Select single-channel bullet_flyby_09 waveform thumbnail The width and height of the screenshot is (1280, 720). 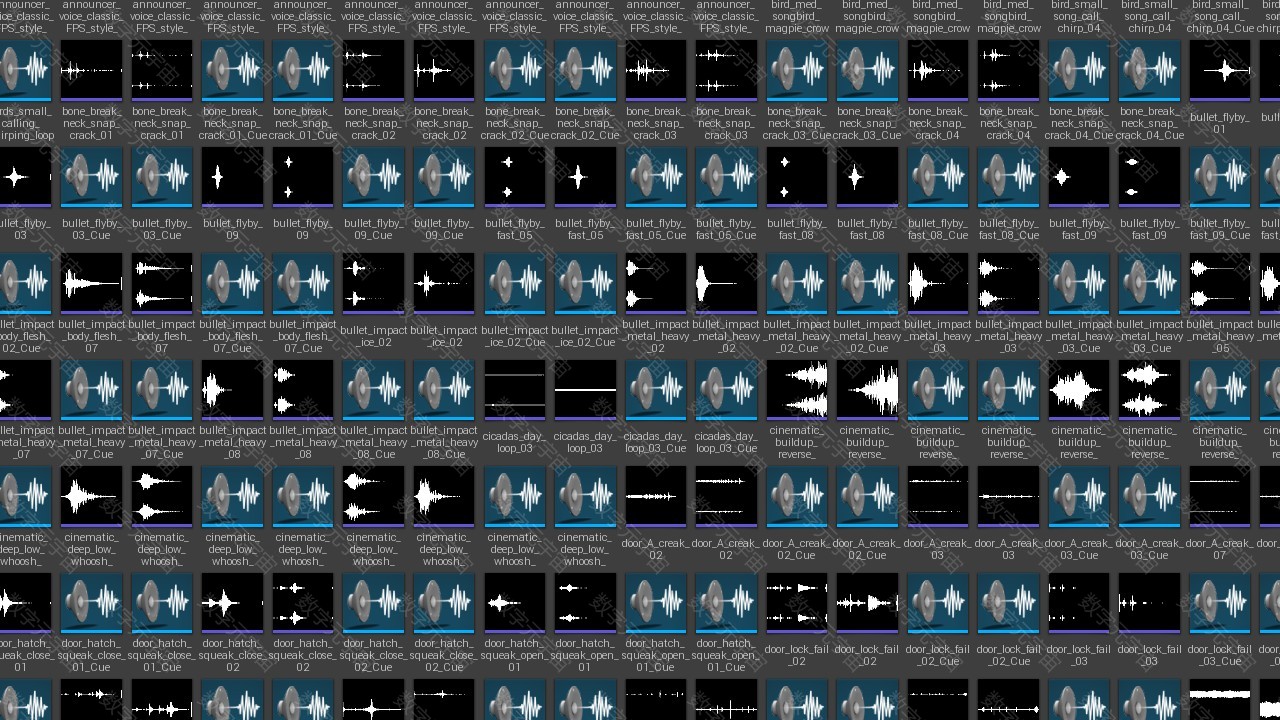pos(232,177)
